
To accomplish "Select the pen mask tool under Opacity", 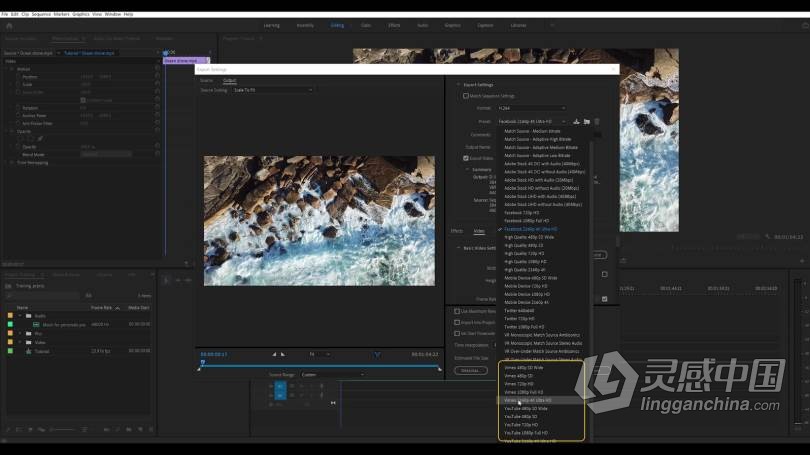I will (x=40, y=138).
